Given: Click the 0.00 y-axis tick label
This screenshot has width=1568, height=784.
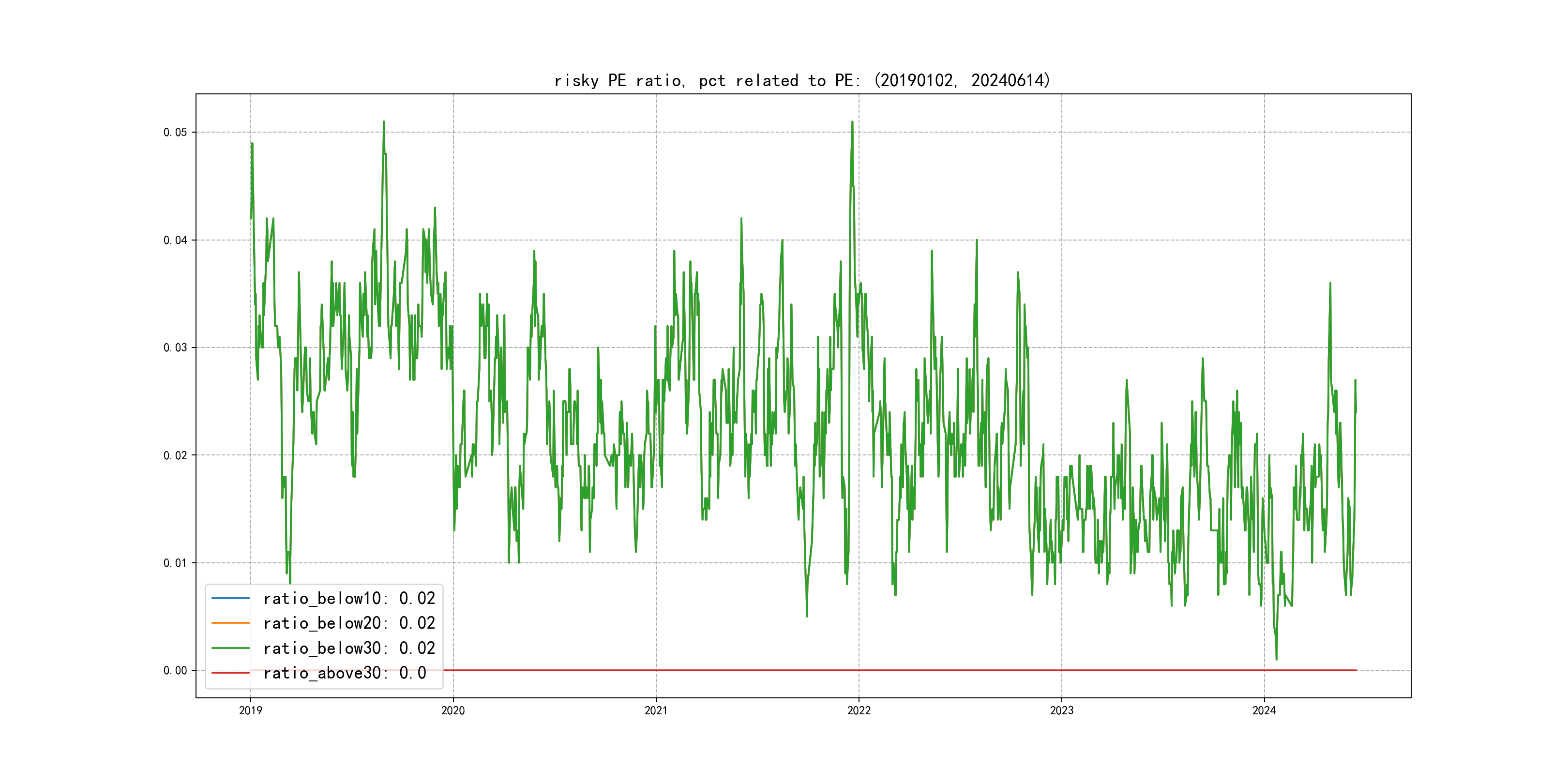Looking at the screenshot, I should (175, 670).
